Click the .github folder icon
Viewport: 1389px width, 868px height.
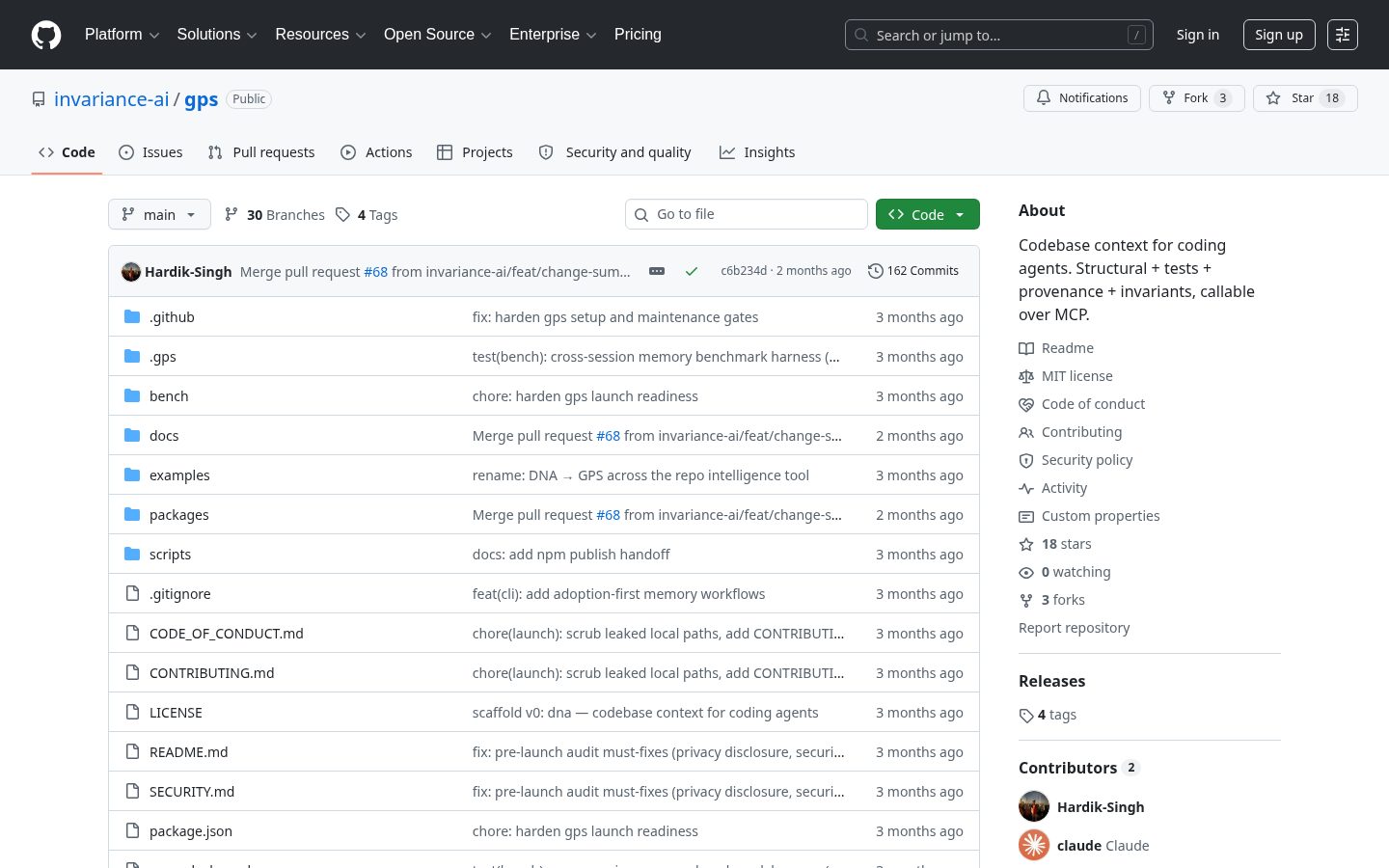132,316
